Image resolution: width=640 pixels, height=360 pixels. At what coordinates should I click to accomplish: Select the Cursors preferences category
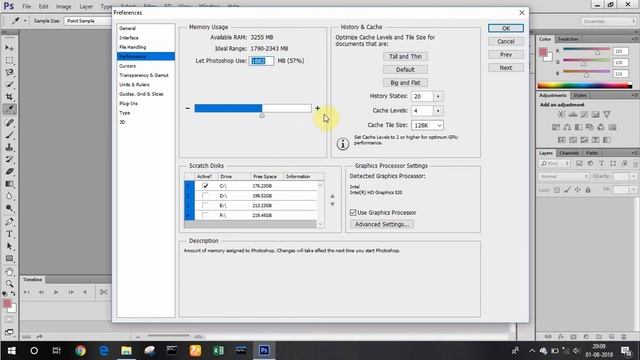click(127, 66)
